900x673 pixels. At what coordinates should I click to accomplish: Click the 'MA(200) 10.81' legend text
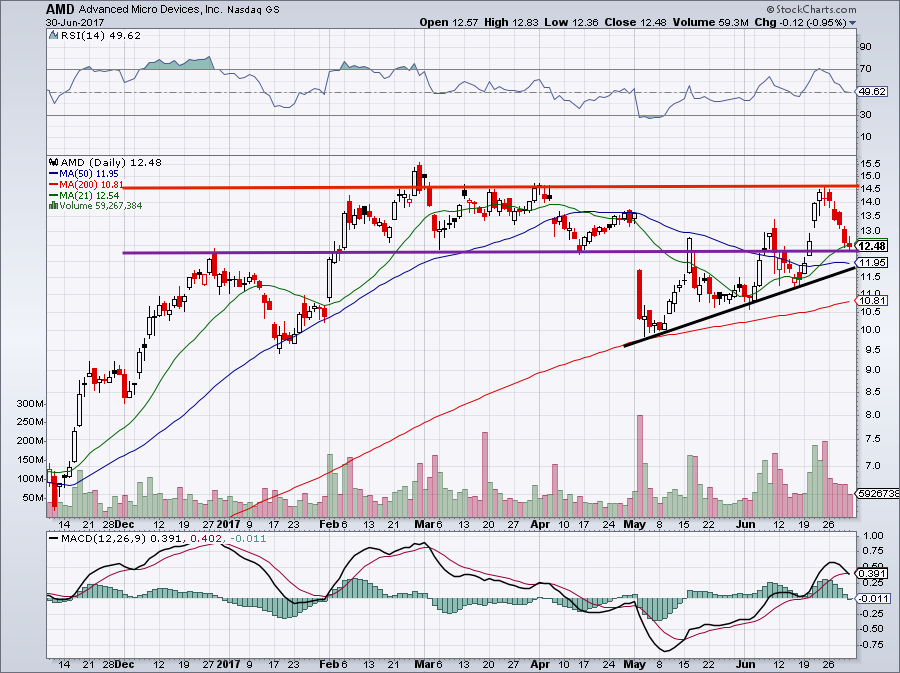pos(92,184)
